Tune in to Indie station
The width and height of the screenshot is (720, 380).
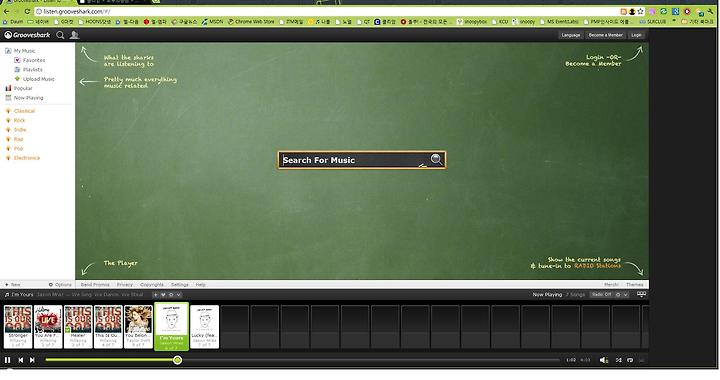16,130
